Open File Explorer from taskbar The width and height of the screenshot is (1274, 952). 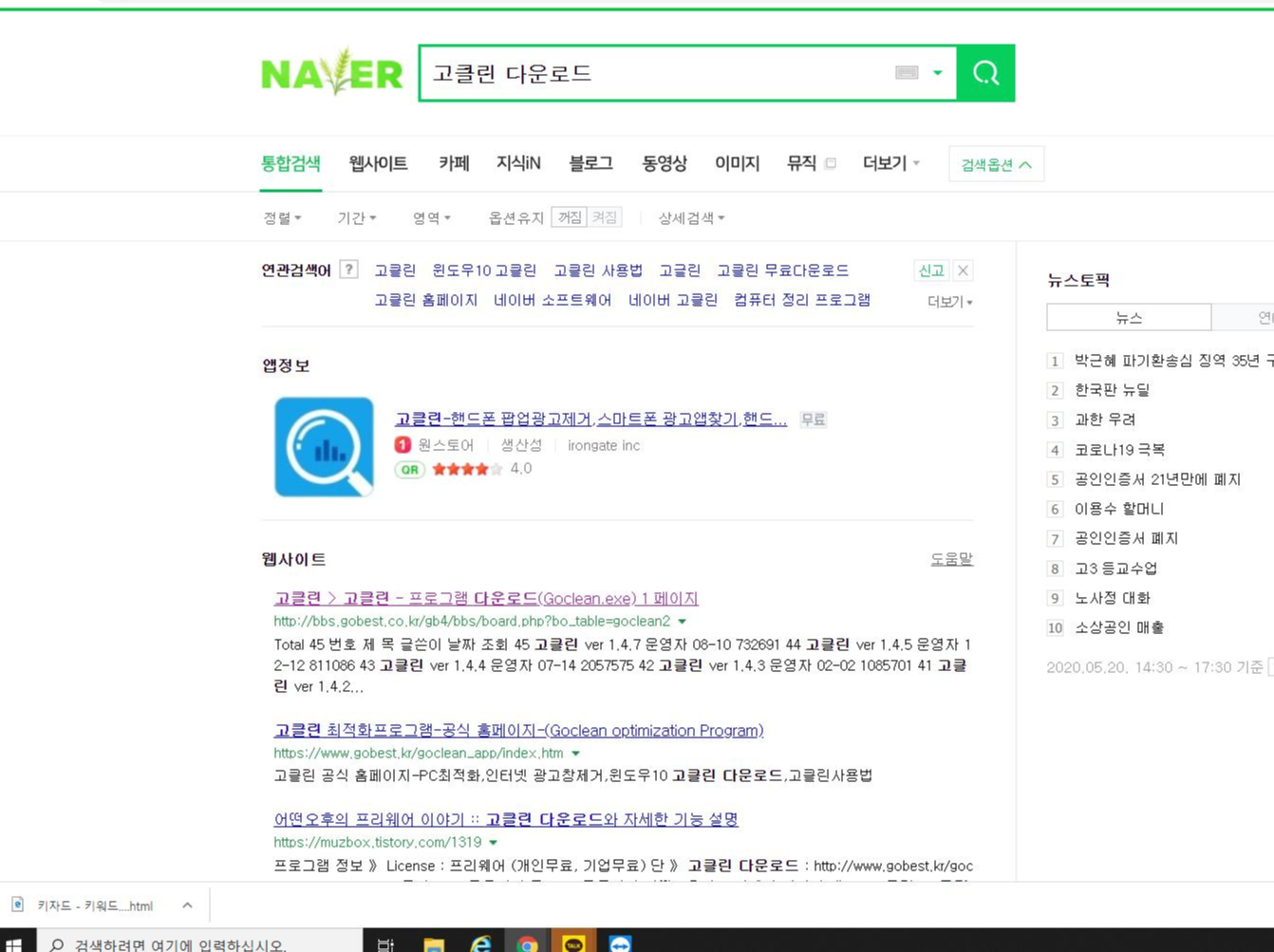(x=434, y=943)
